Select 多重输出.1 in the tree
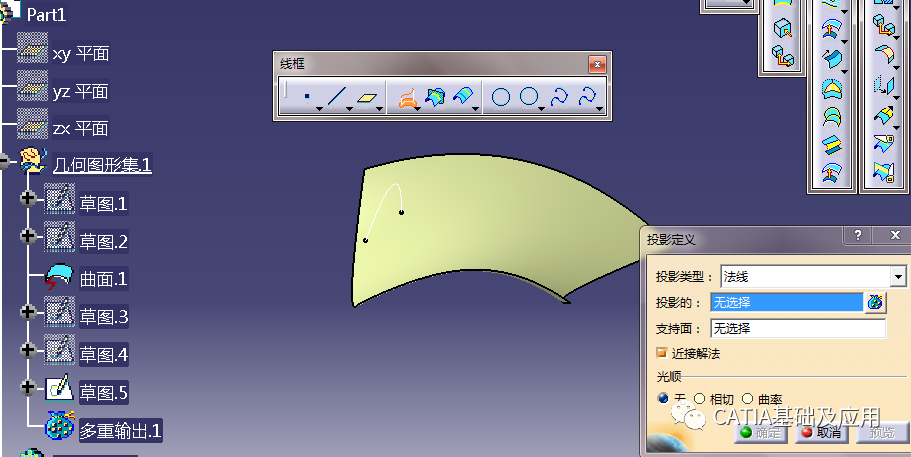Viewport: 911px width, 457px height. click(x=120, y=431)
